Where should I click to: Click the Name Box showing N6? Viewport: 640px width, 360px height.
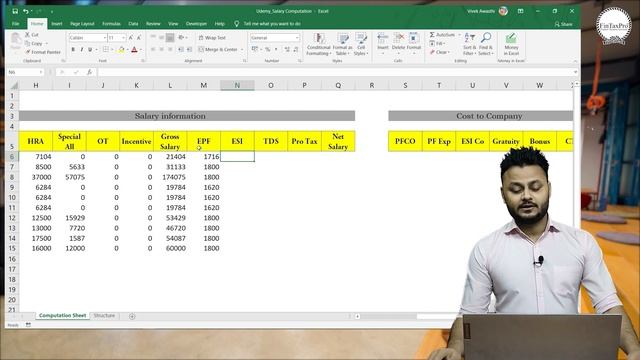[x=25, y=72]
